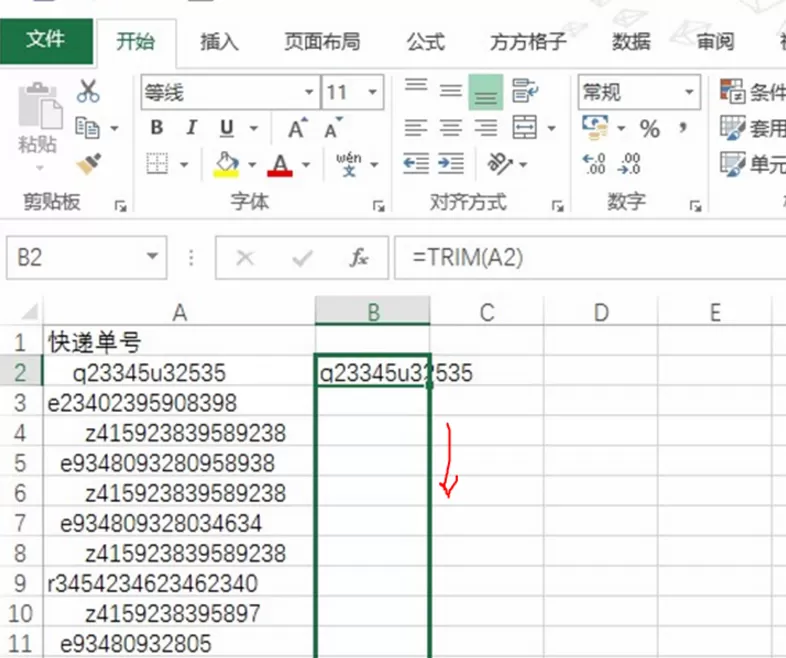Switch to 数据 Data tab
Image resolution: width=786 pixels, height=658 pixels.
tap(631, 42)
